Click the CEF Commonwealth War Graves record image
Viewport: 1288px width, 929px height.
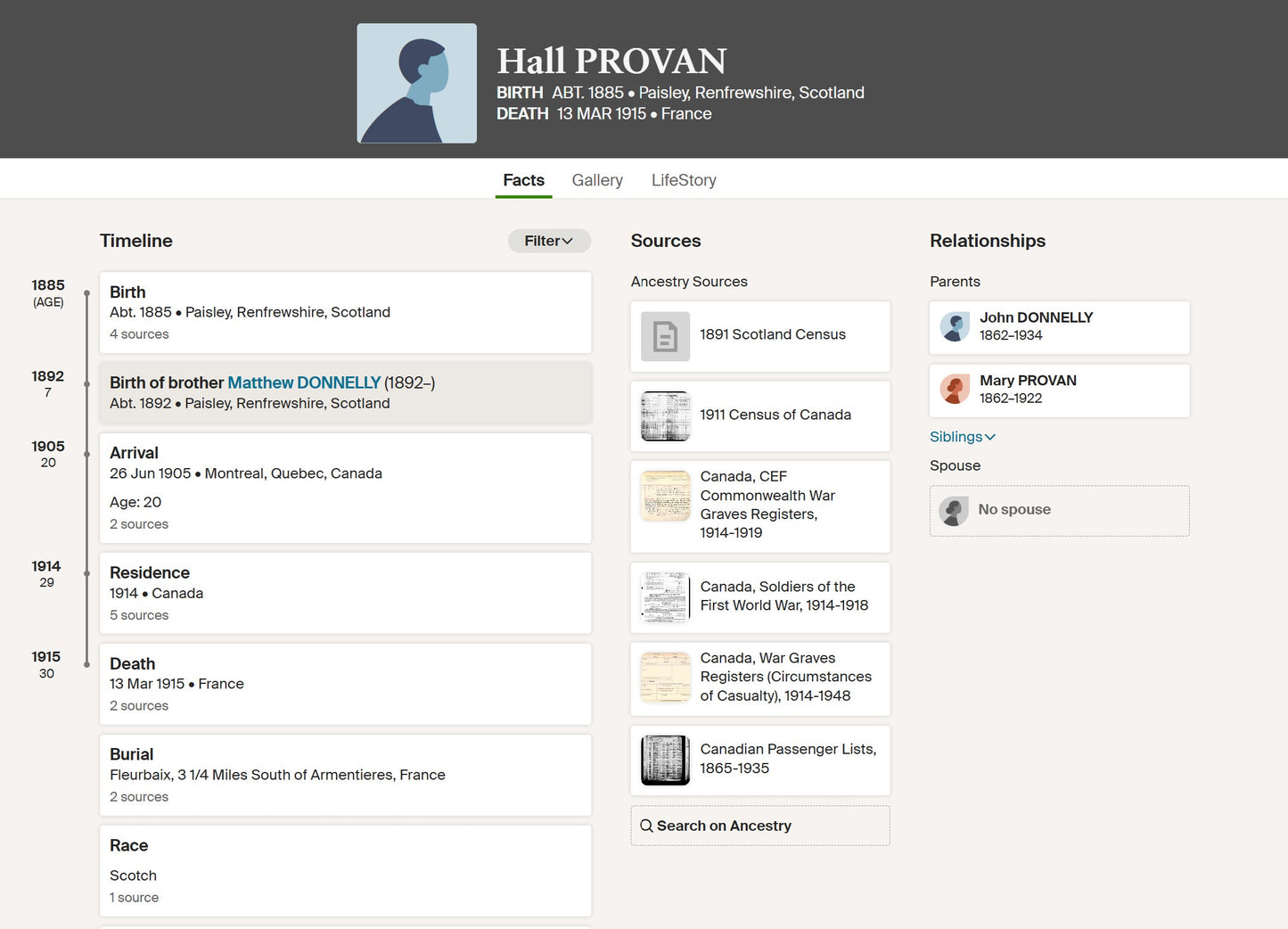pyautogui.click(x=665, y=496)
